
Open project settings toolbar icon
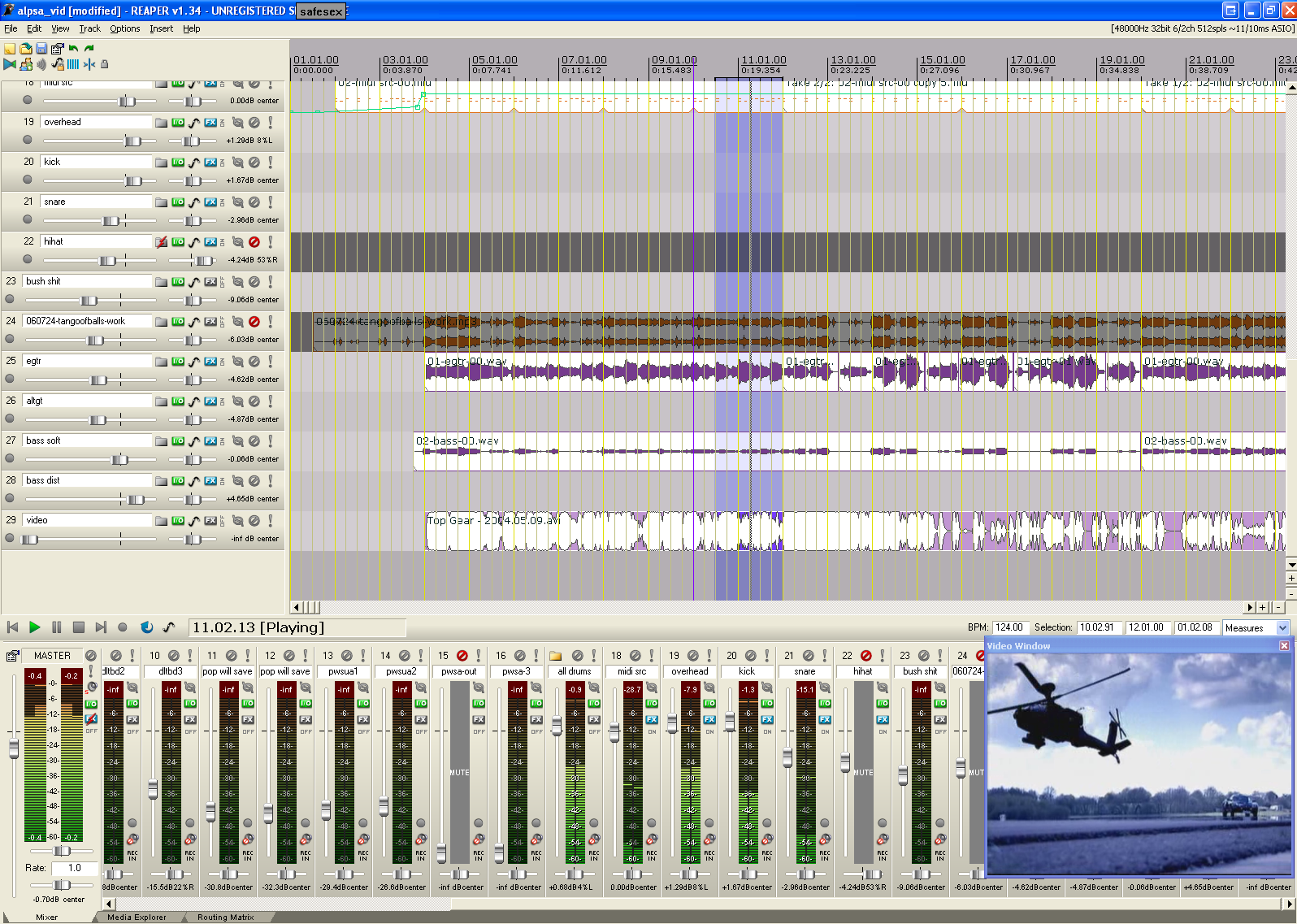point(58,49)
